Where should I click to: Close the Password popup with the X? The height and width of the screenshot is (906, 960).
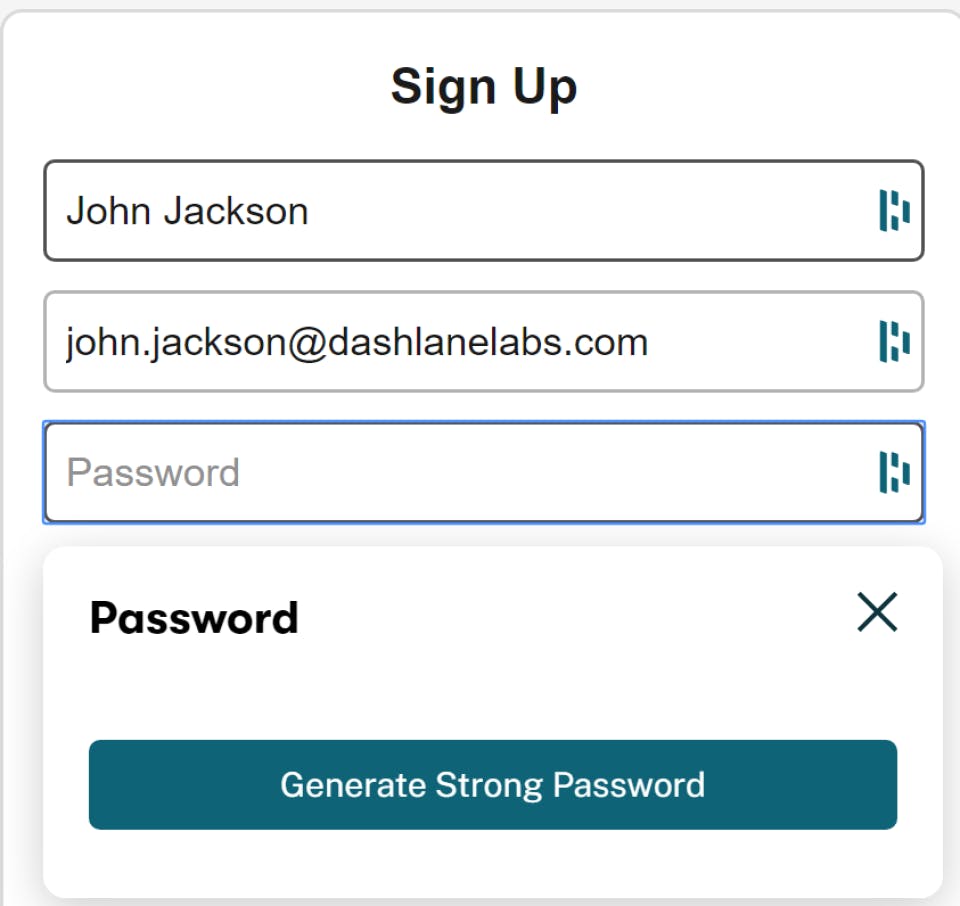(877, 612)
